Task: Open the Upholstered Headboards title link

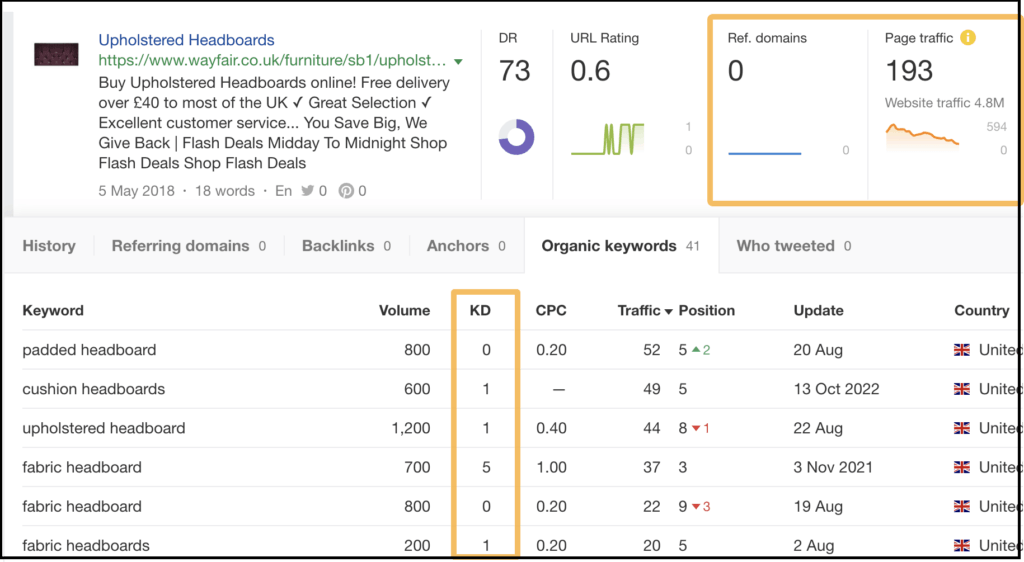Action: pyautogui.click(x=186, y=40)
